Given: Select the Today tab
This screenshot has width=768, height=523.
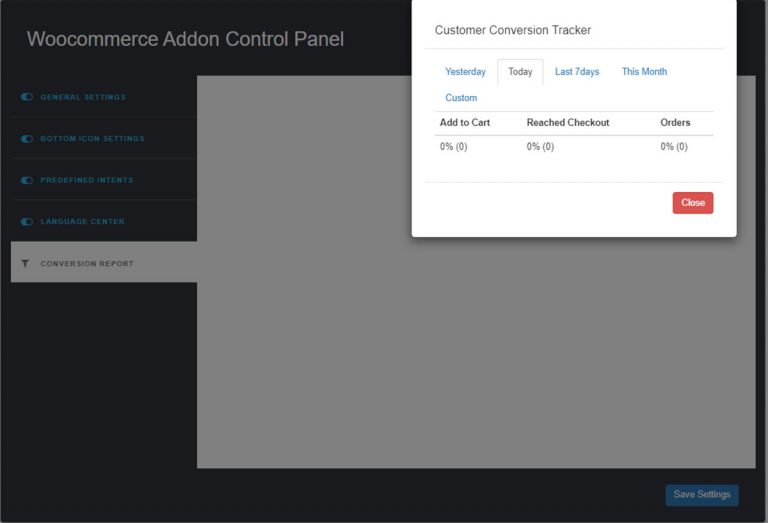Looking at the screenshot, I should [x=520, y=72].
